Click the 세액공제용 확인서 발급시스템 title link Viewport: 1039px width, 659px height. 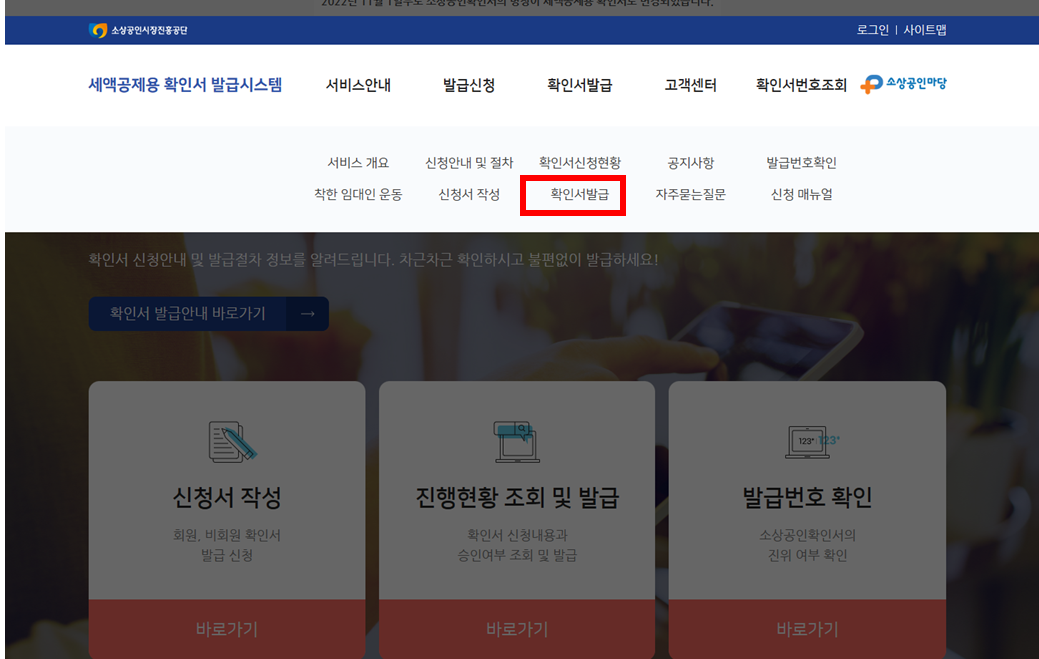185,85
